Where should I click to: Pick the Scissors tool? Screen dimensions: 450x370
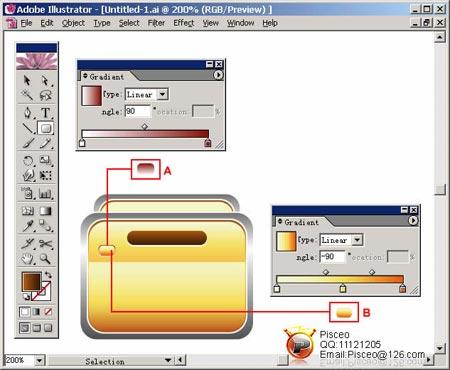tap(45, 244)
